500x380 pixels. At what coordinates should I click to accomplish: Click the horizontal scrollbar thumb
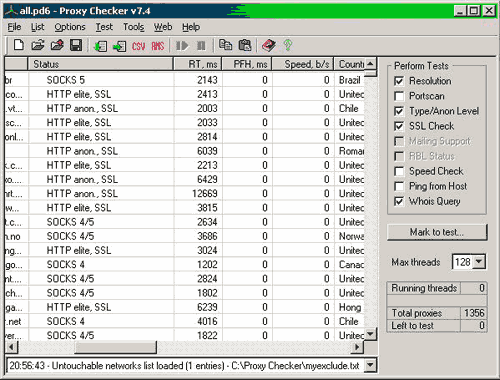click(115, 347)
